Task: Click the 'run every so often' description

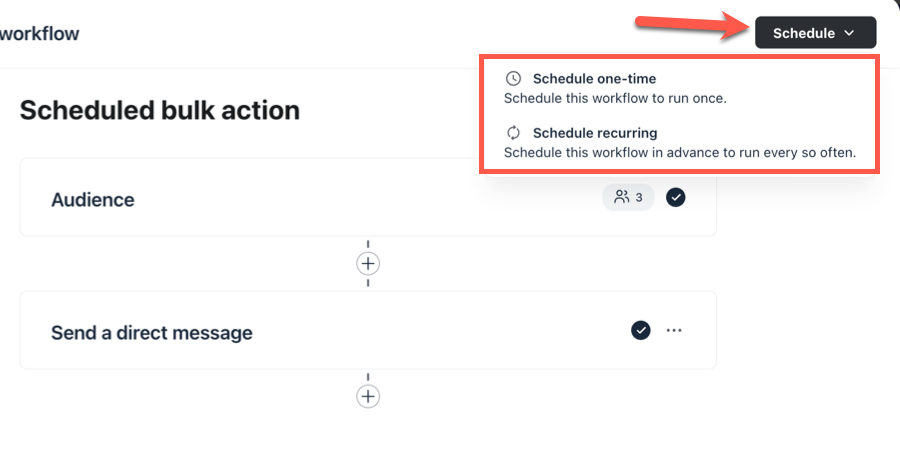Action: pos(679,153)
